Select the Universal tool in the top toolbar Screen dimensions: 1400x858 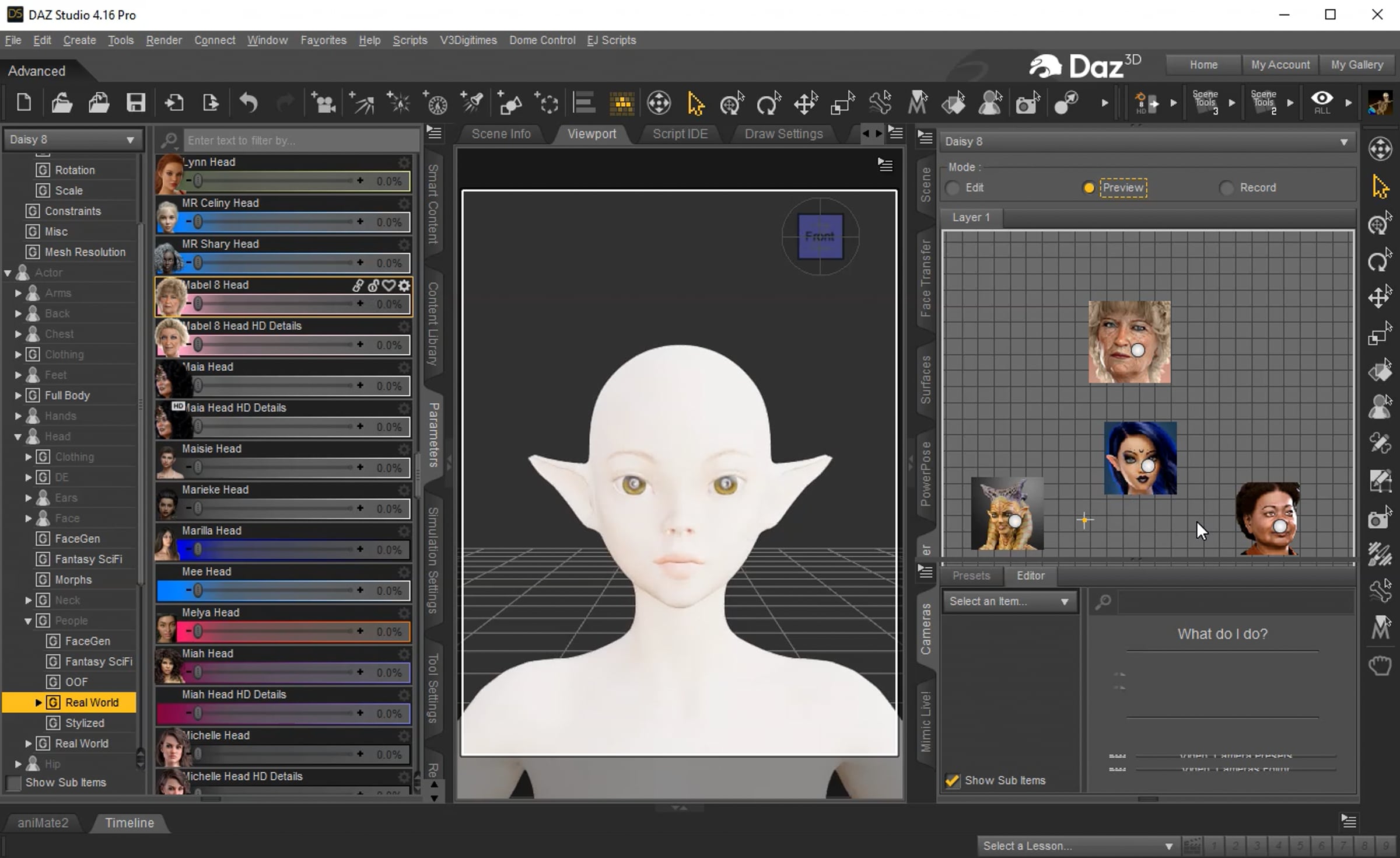point(659,103)
